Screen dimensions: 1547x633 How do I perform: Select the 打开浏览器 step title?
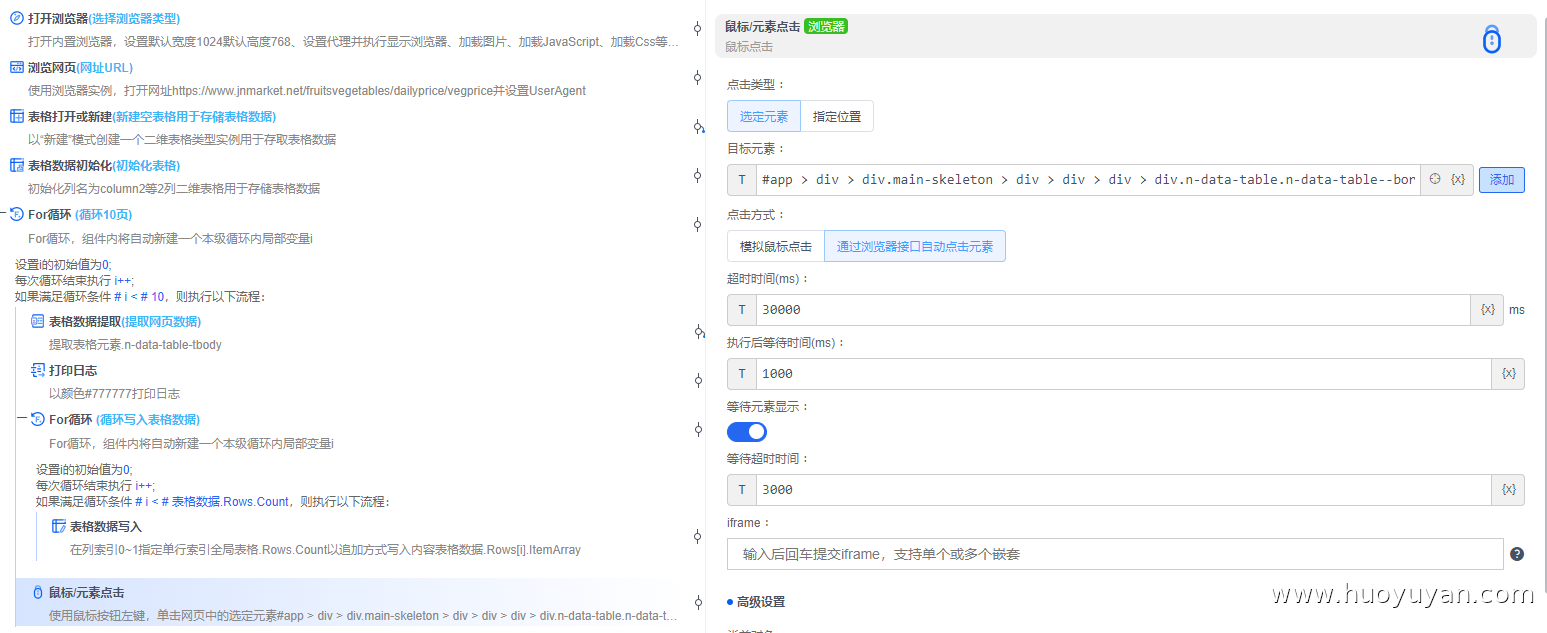(58, 18)
